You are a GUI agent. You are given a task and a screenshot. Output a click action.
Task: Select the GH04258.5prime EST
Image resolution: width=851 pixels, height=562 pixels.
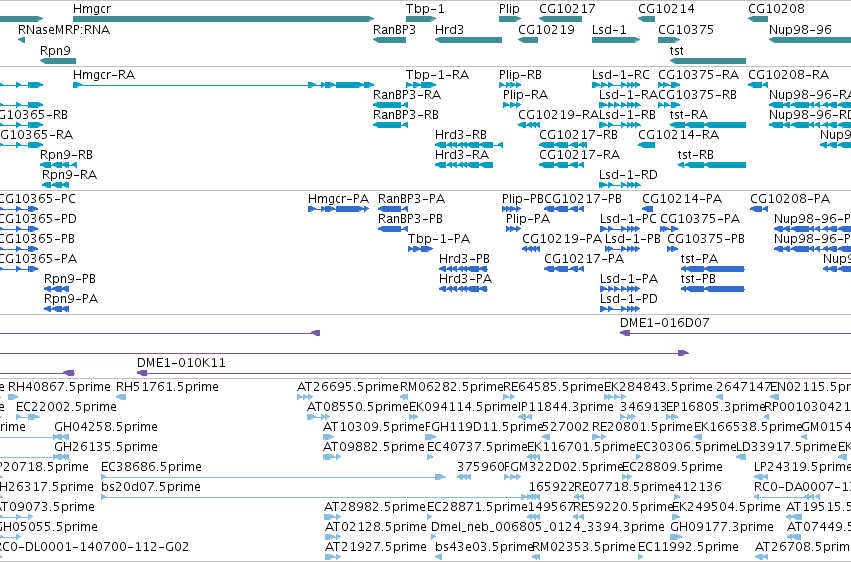(x=61, y=437)
